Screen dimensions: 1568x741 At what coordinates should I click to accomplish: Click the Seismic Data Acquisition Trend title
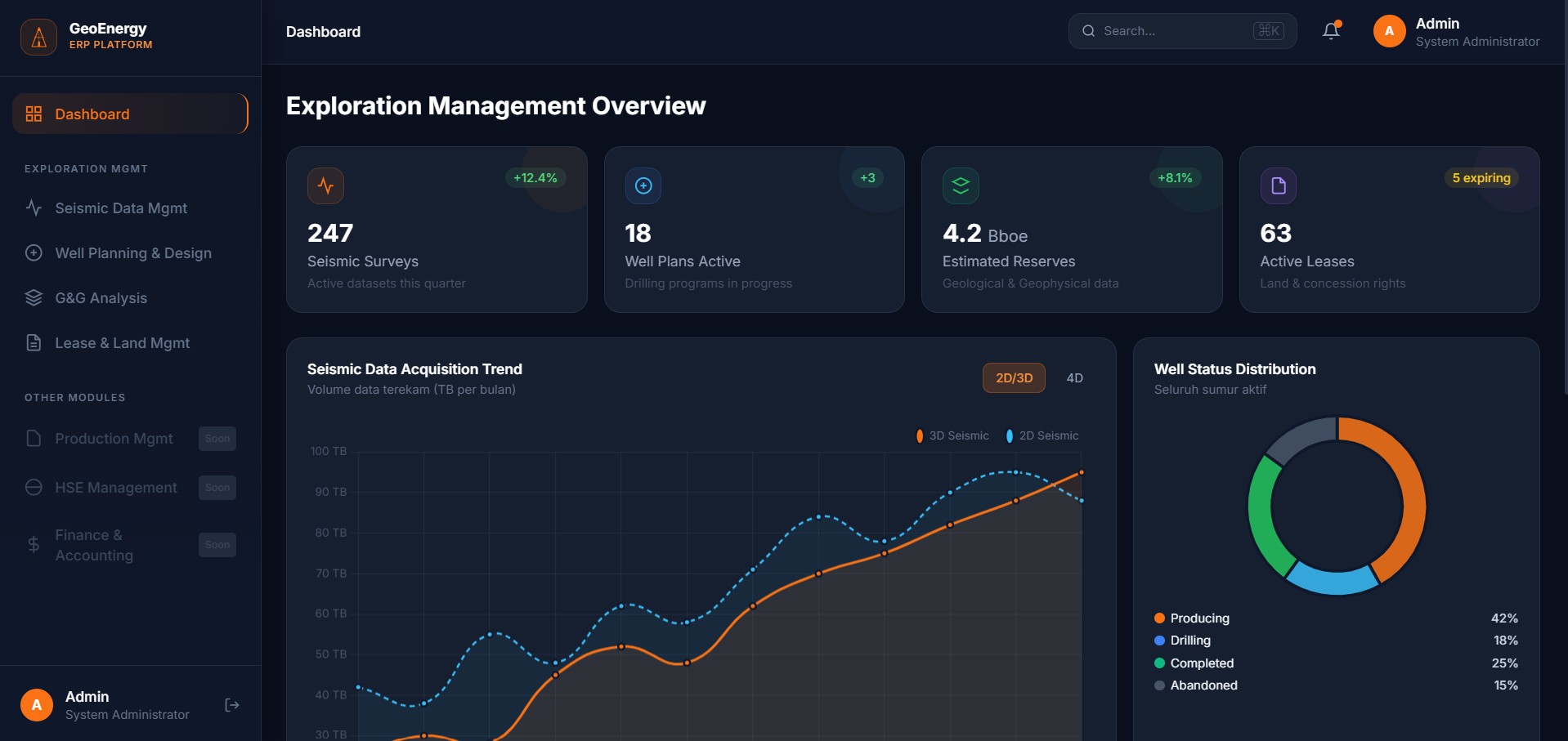(x=414, y=369)
